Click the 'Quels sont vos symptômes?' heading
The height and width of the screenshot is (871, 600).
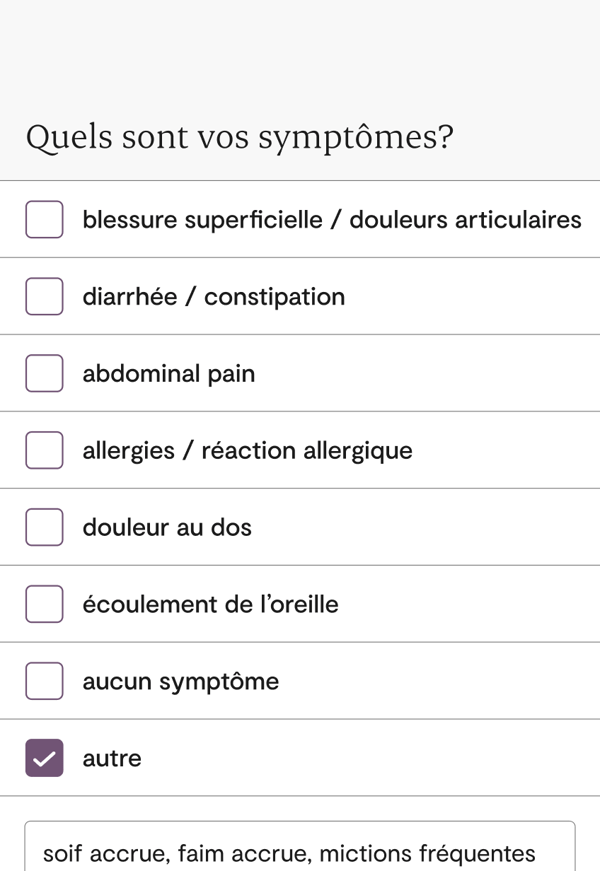pos(239,137)
